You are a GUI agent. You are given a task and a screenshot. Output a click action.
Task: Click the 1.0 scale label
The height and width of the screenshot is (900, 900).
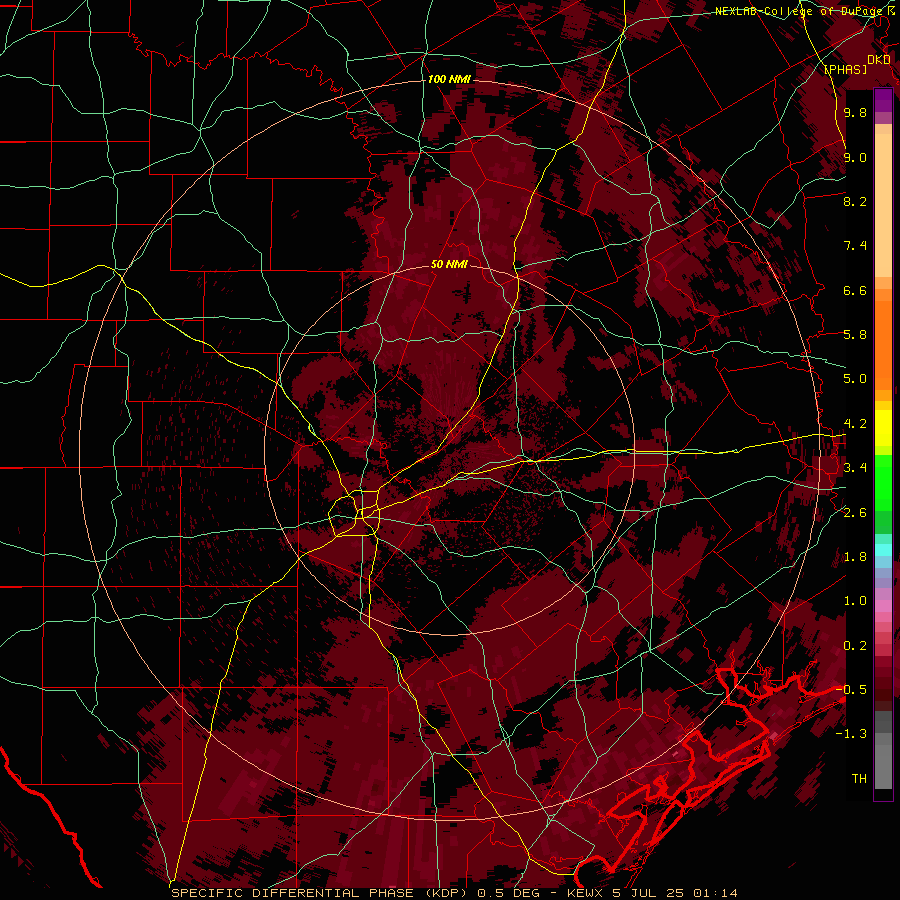(855, 601)
